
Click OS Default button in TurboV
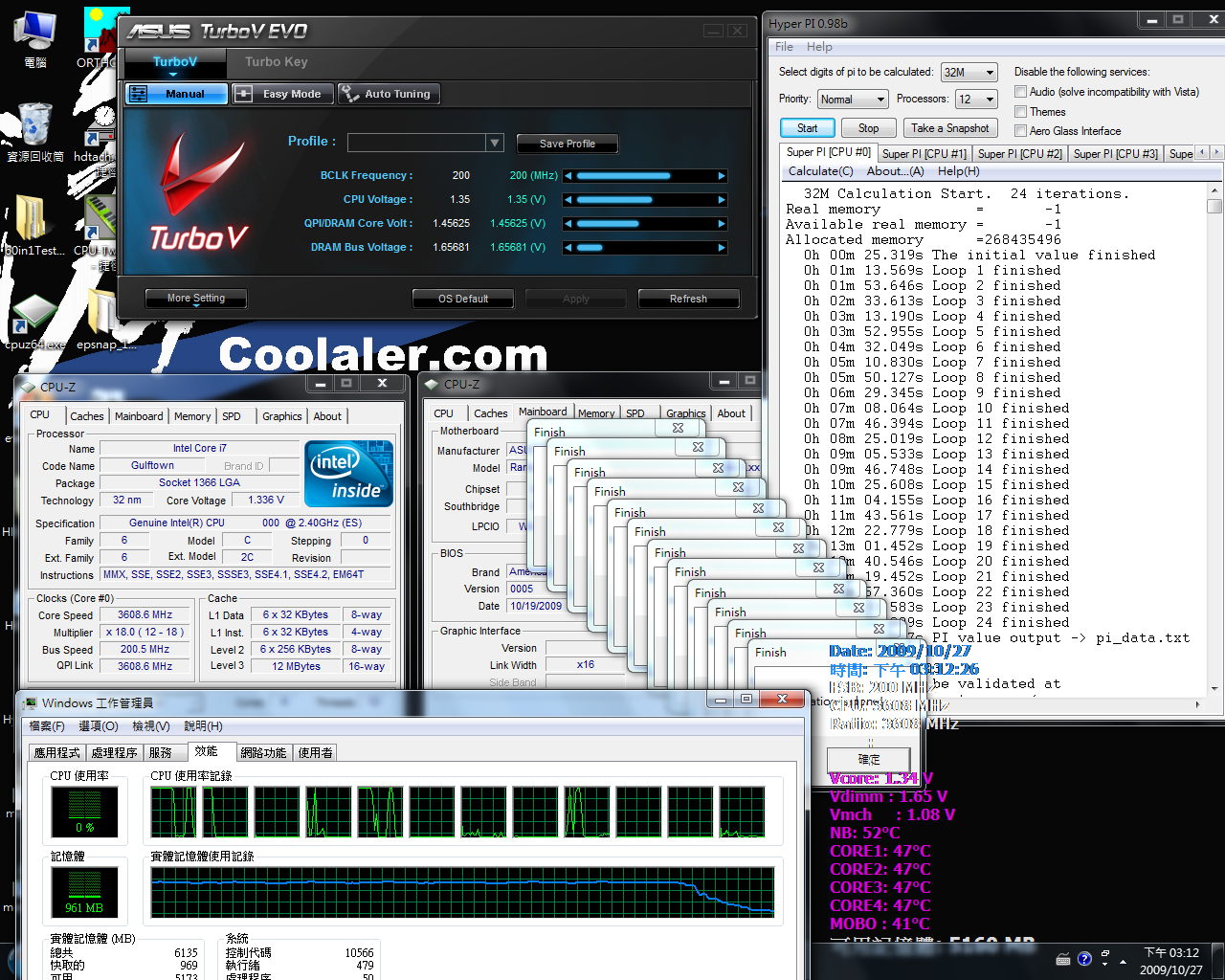tap(463, 299)
